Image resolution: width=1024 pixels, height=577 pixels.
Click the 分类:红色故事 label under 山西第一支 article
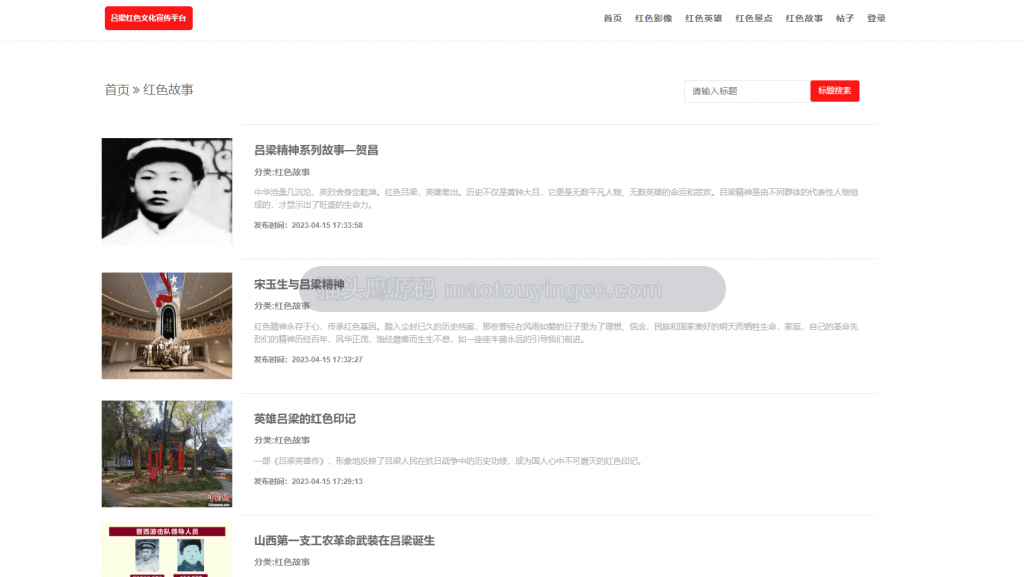tap(282, 562)
